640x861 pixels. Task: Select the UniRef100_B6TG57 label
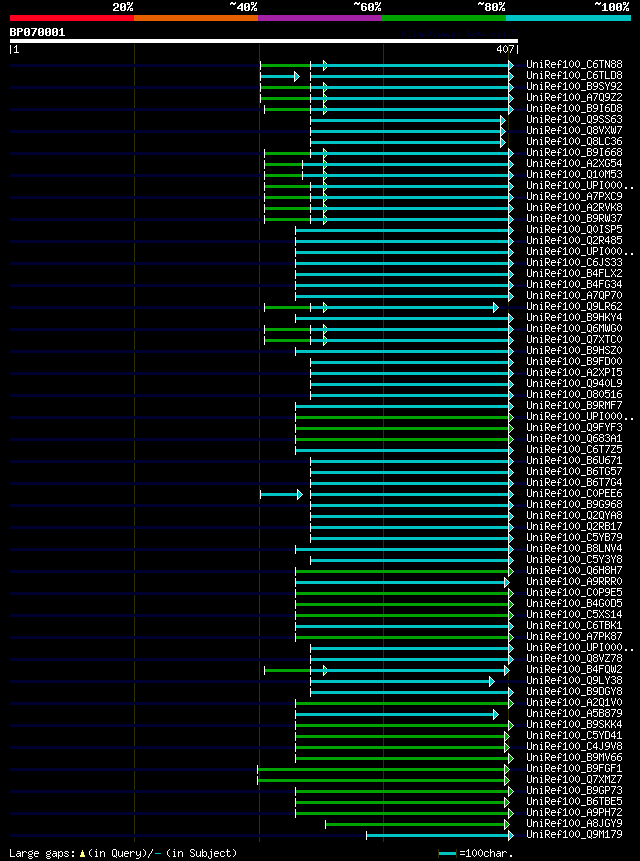574,471
